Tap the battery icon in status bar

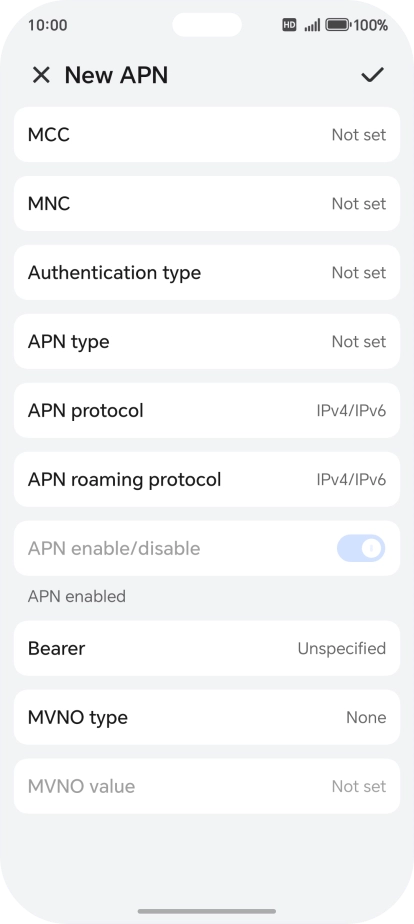338,25
